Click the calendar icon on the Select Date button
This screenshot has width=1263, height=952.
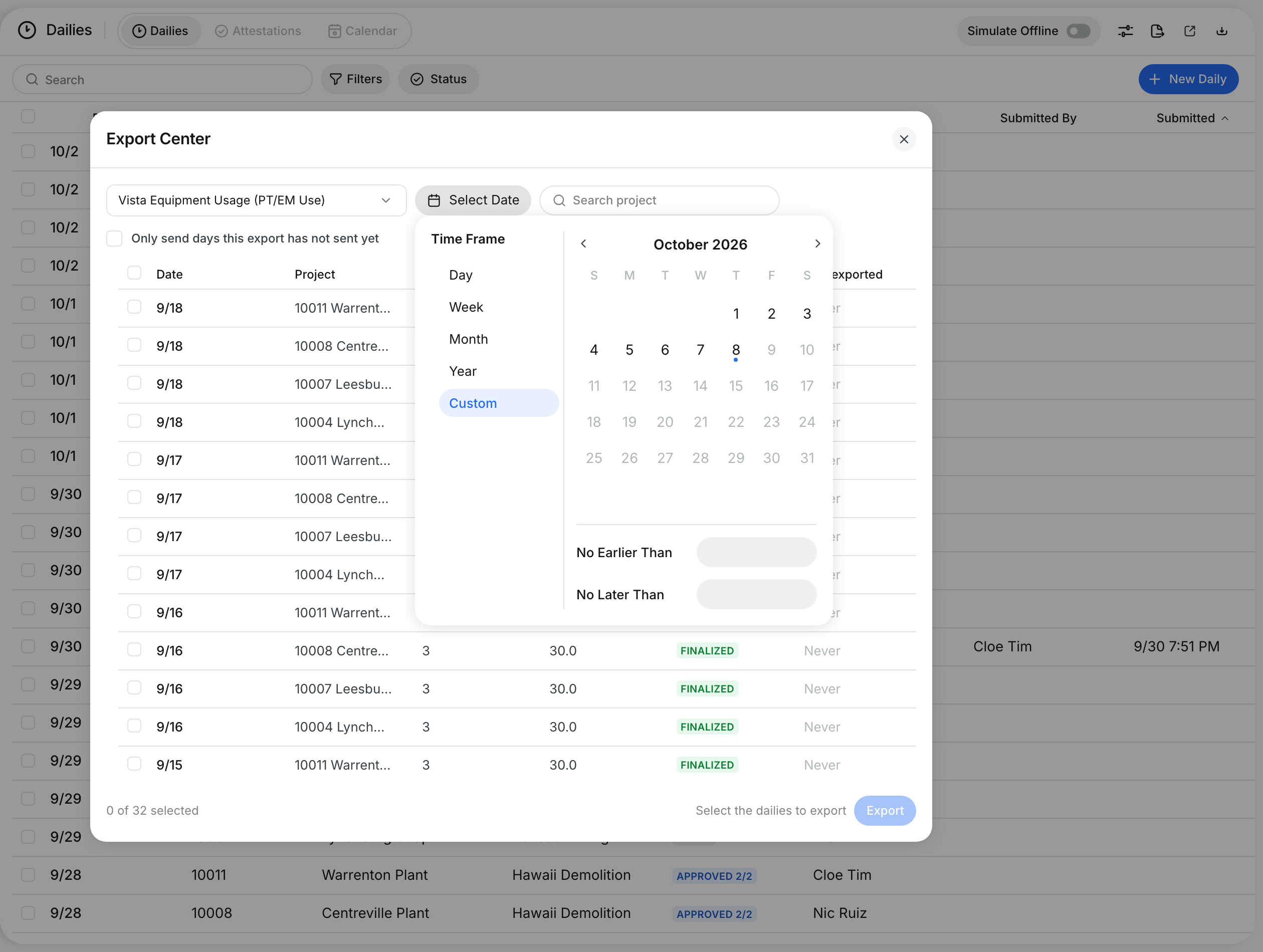tap(434, 200)
